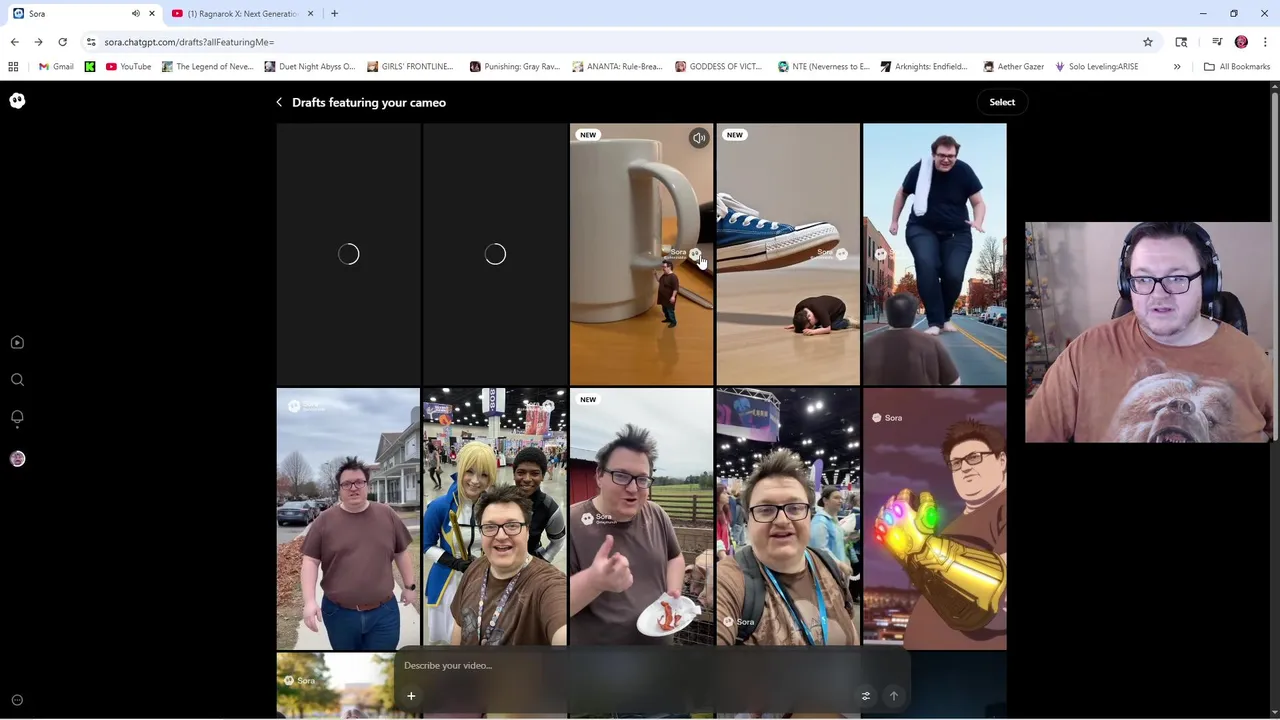Open the GODDESS OF VICT... bookmark
Viewport: 1280px width, 720px height.
tap(718, 67)
